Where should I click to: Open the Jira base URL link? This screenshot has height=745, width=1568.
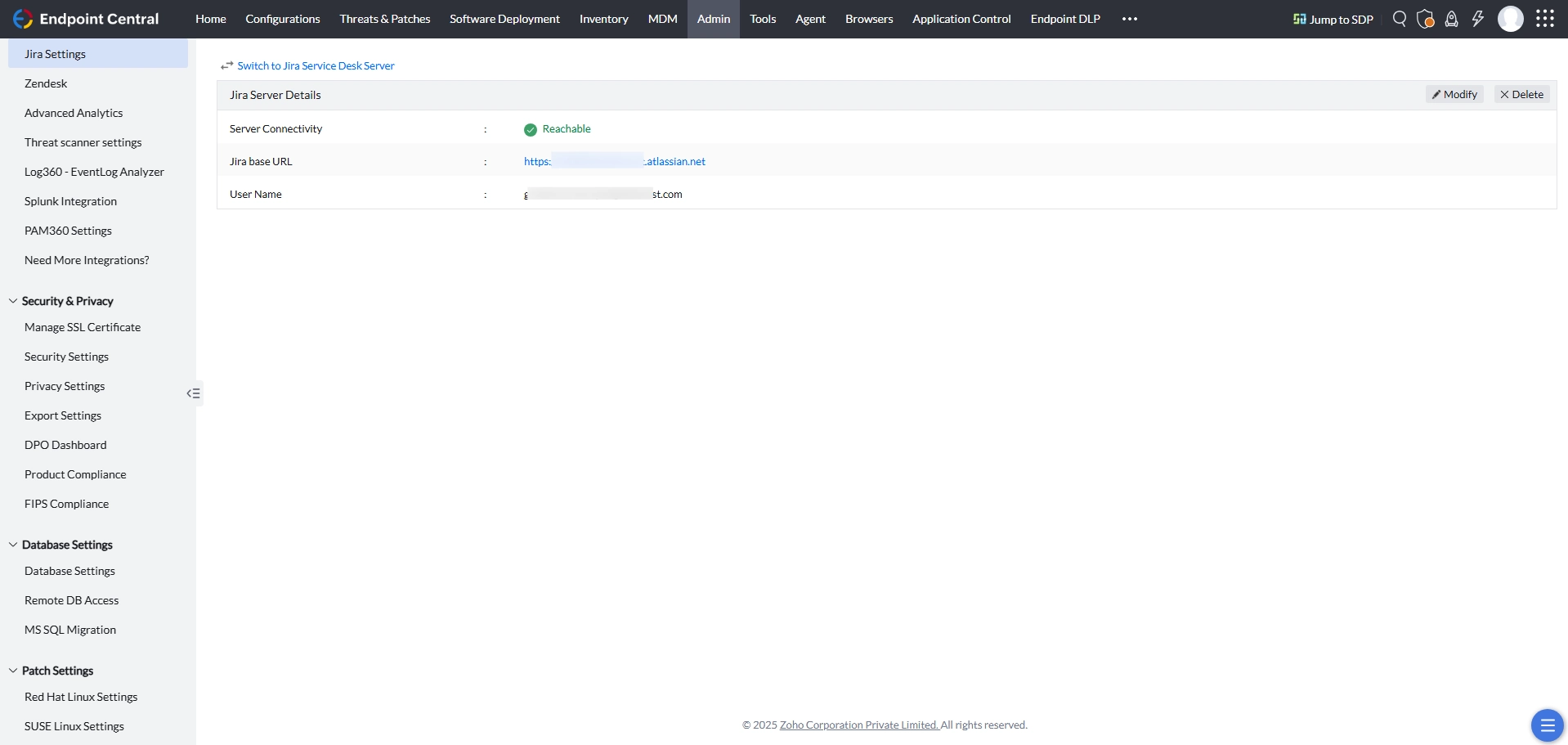point(615,161)
